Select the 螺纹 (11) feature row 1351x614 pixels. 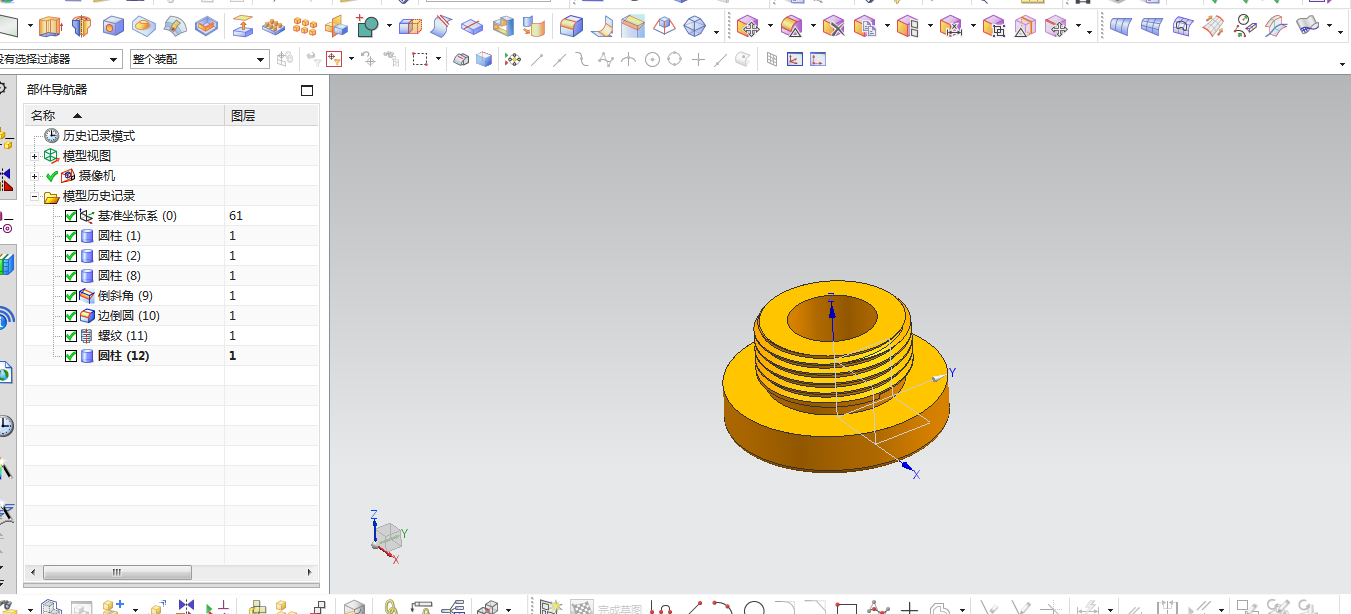(x=172, y=336)
